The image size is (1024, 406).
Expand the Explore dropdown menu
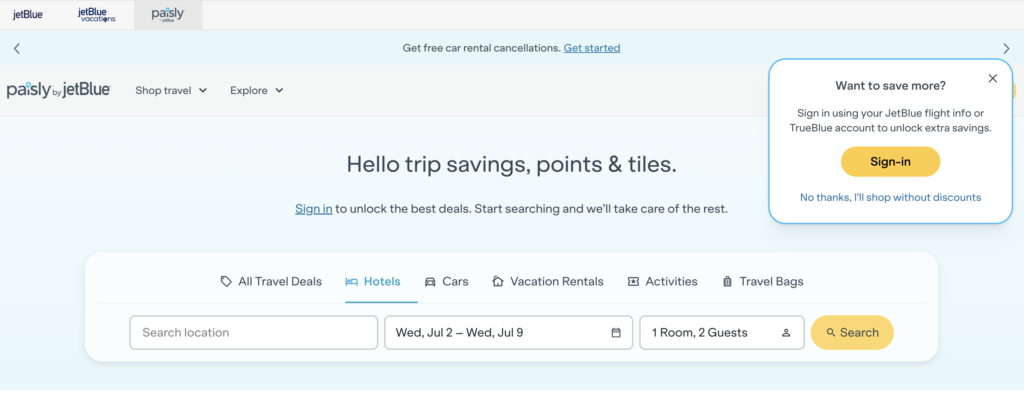click(257, 91)
